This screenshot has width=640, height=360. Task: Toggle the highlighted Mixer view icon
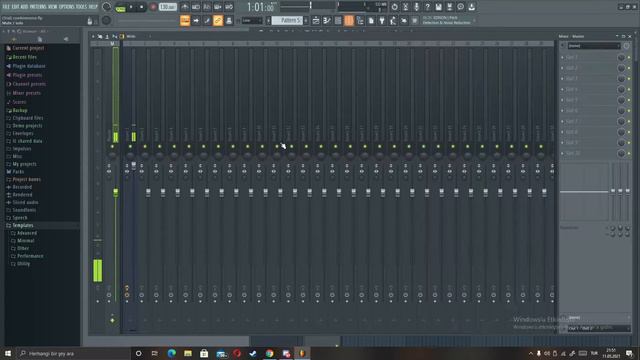[x=349, y=20]
